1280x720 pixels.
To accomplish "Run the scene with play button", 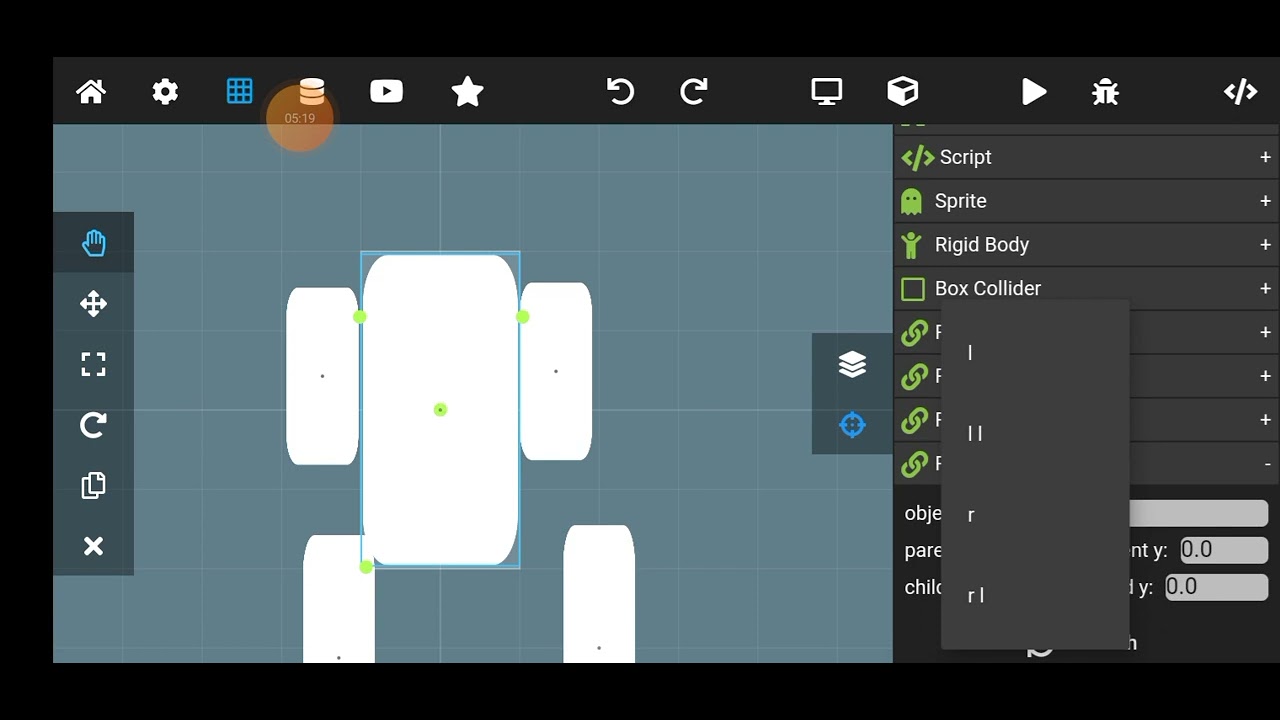I will click(1034, 92).
